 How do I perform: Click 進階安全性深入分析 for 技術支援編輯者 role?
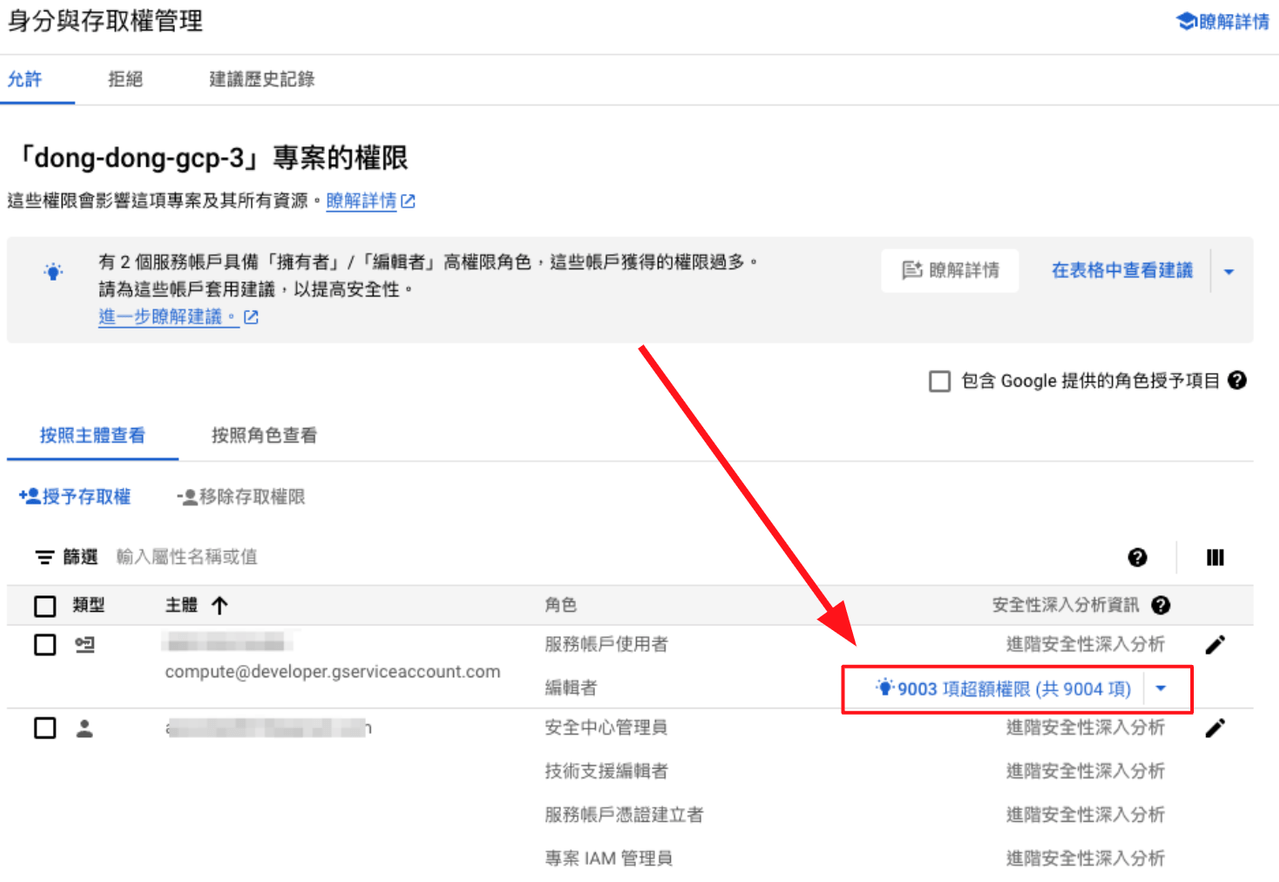point(1085,771)
